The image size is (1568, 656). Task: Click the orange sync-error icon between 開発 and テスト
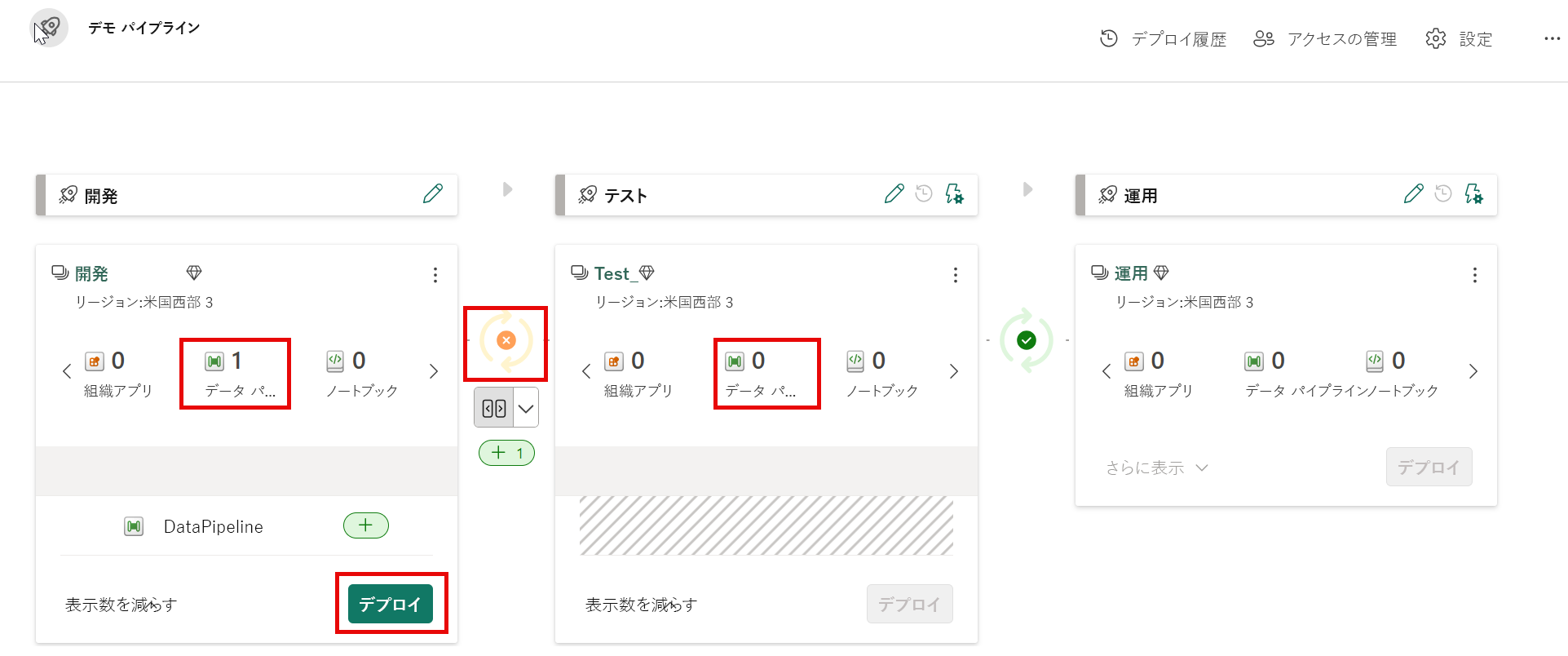[x=506, y=341]
